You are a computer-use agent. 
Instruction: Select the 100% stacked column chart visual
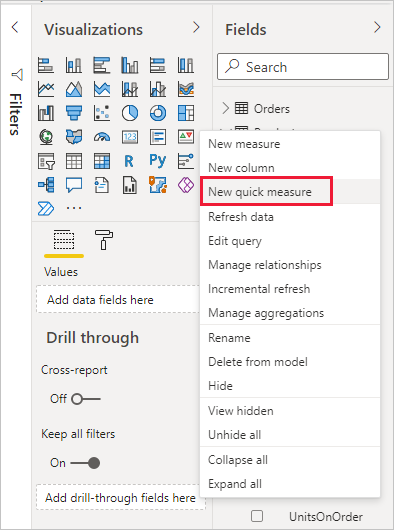(x=186, y=65)
